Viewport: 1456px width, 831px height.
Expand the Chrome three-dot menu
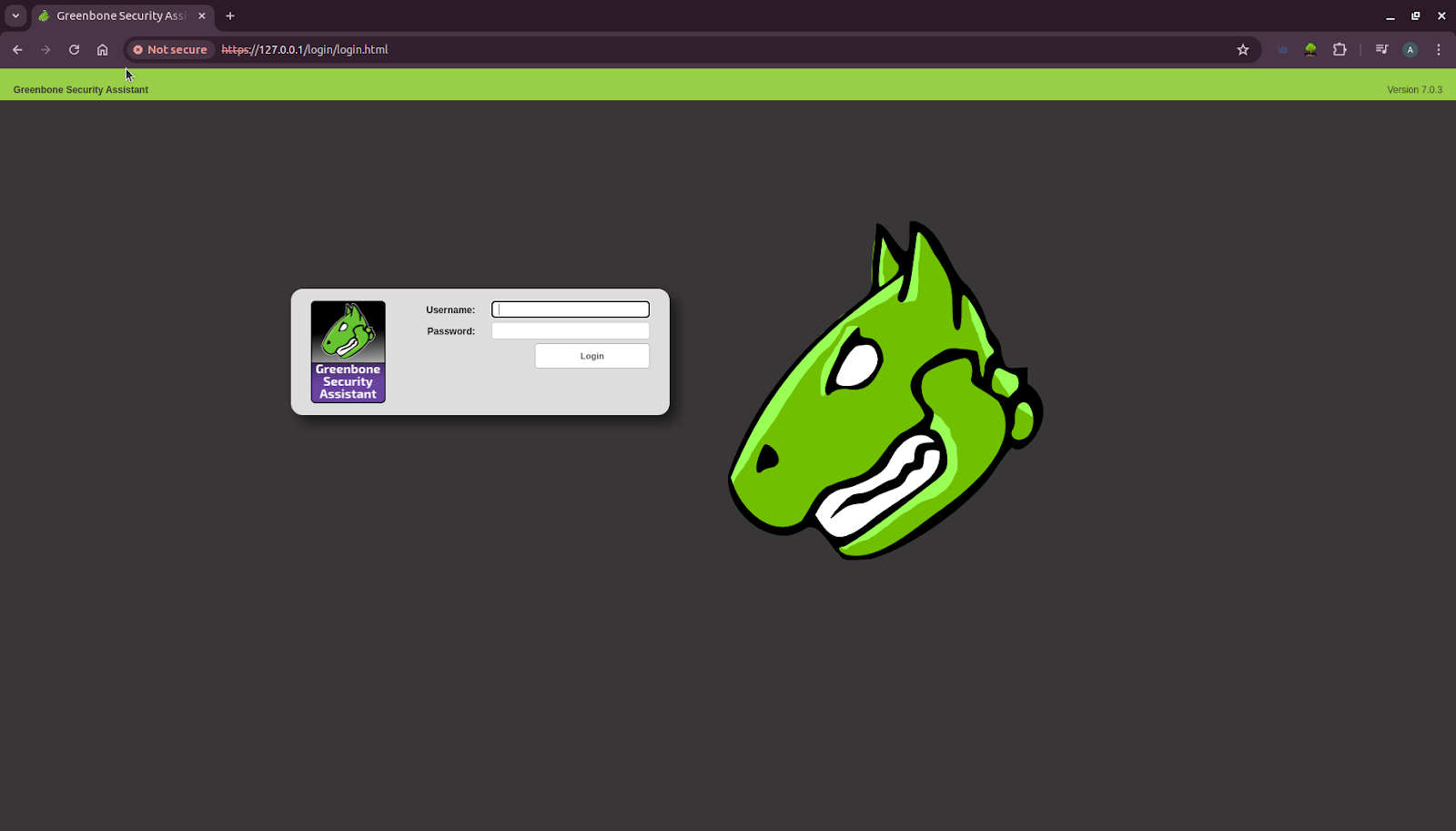tap(1439, 50)
